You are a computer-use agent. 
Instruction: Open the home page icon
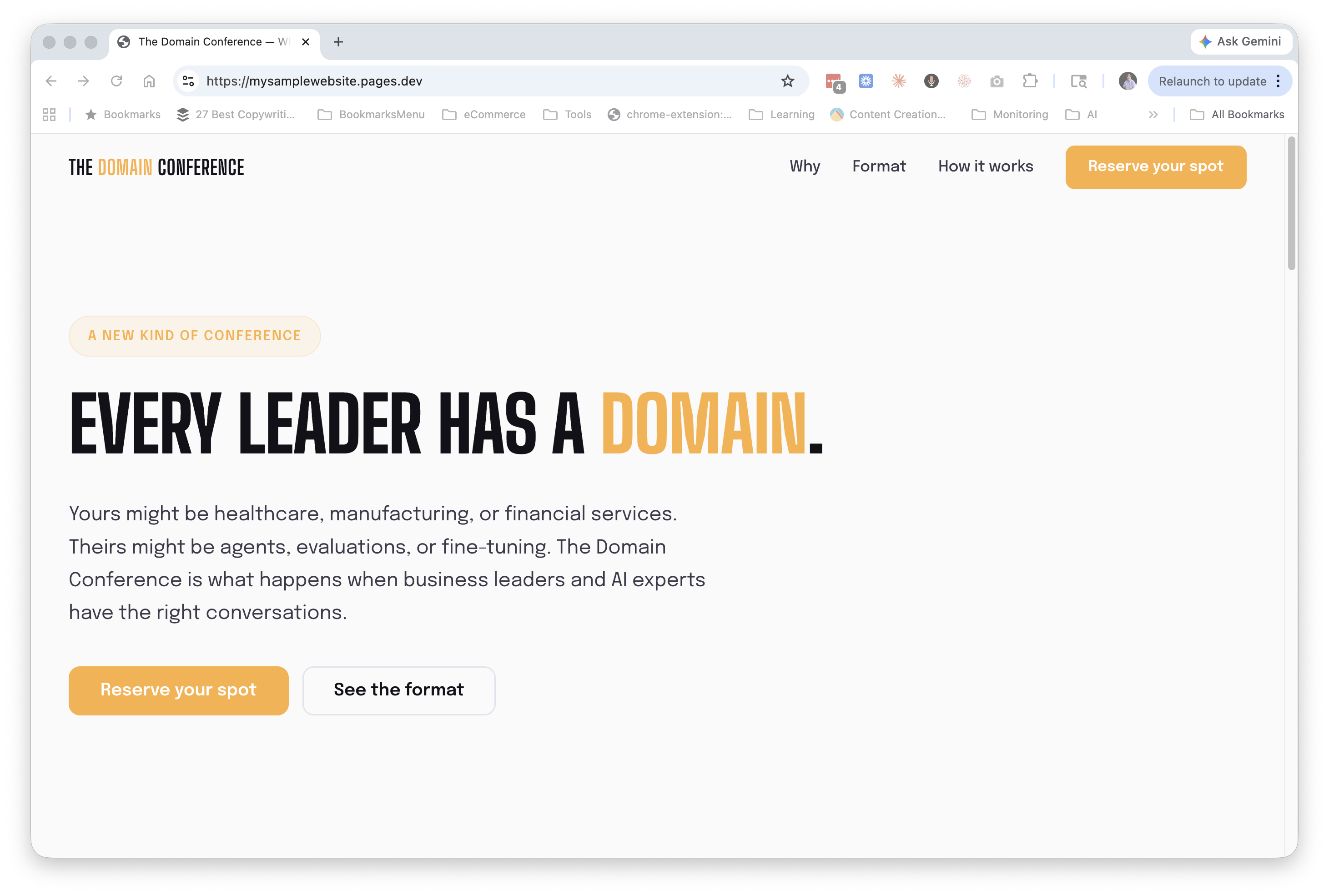149,81
